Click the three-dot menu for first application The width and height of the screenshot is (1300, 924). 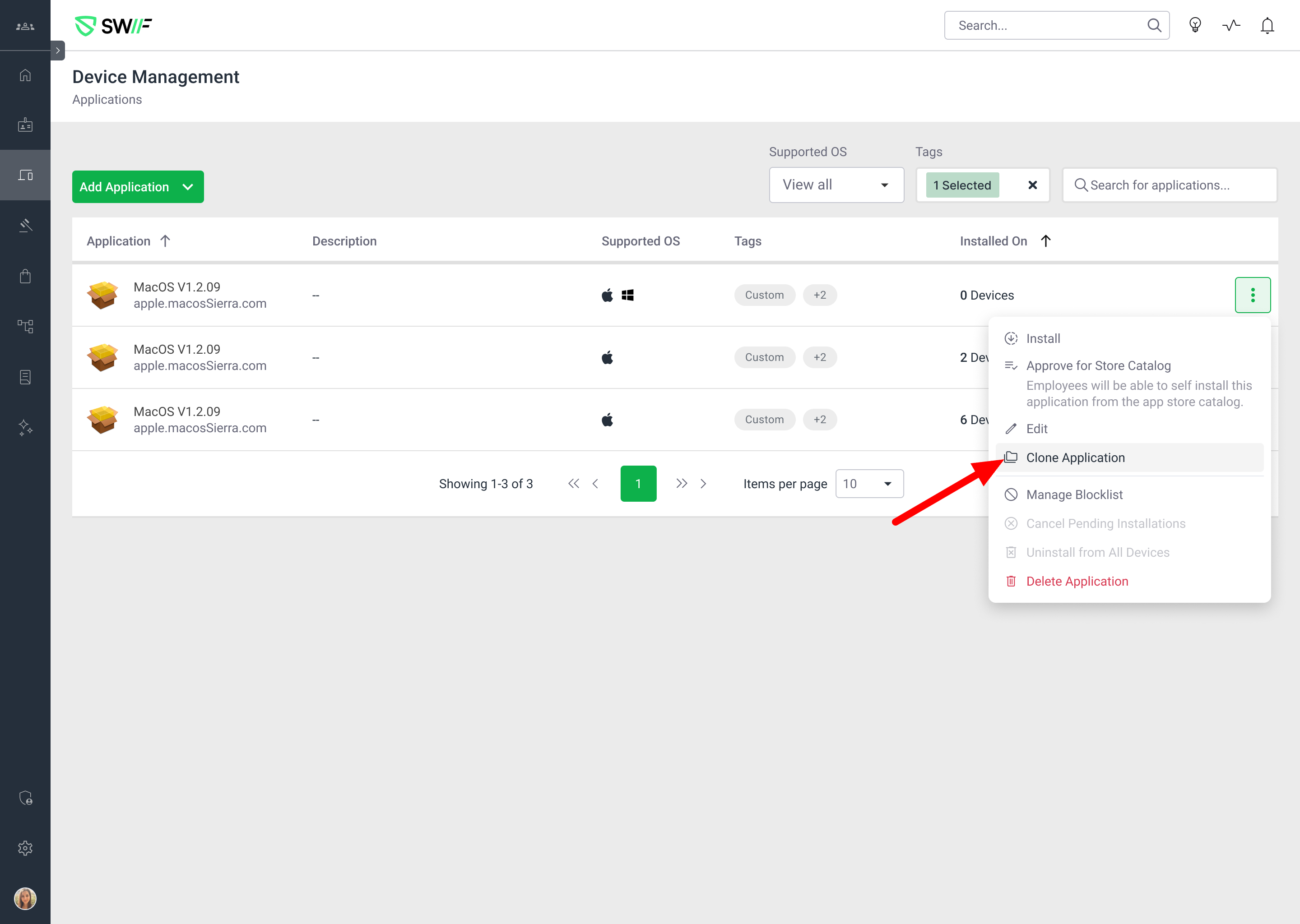[x=1252, y=296]
